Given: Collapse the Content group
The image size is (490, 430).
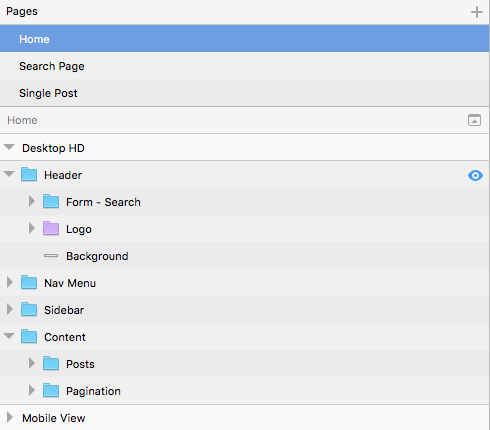Looking at the screenshot, I should point(9,336).
